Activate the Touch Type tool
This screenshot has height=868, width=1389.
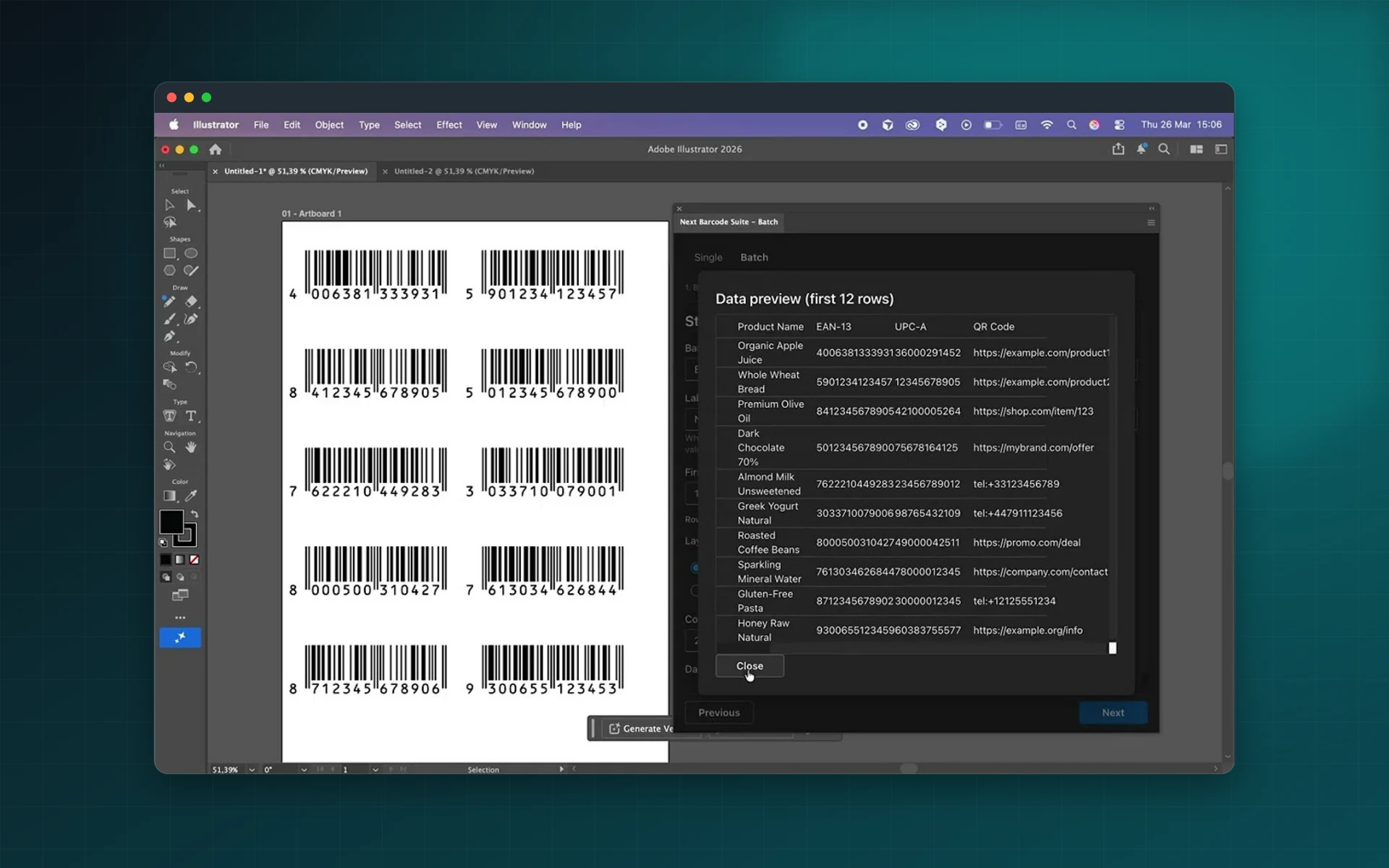(169, 416)
